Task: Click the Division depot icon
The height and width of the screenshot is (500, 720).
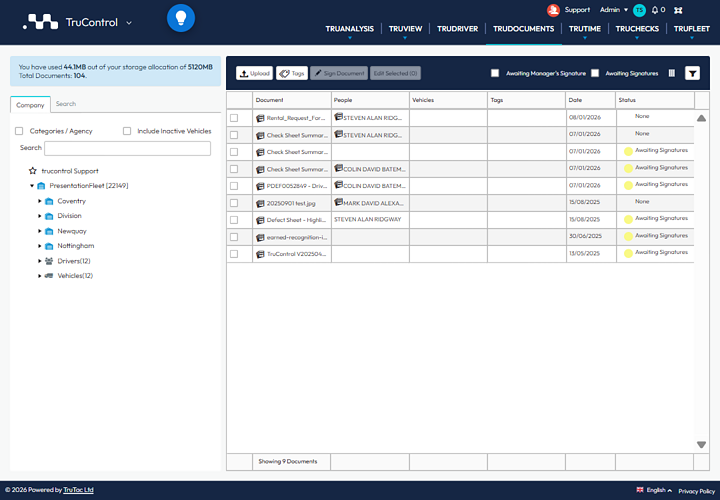Action: pos(49,216)
